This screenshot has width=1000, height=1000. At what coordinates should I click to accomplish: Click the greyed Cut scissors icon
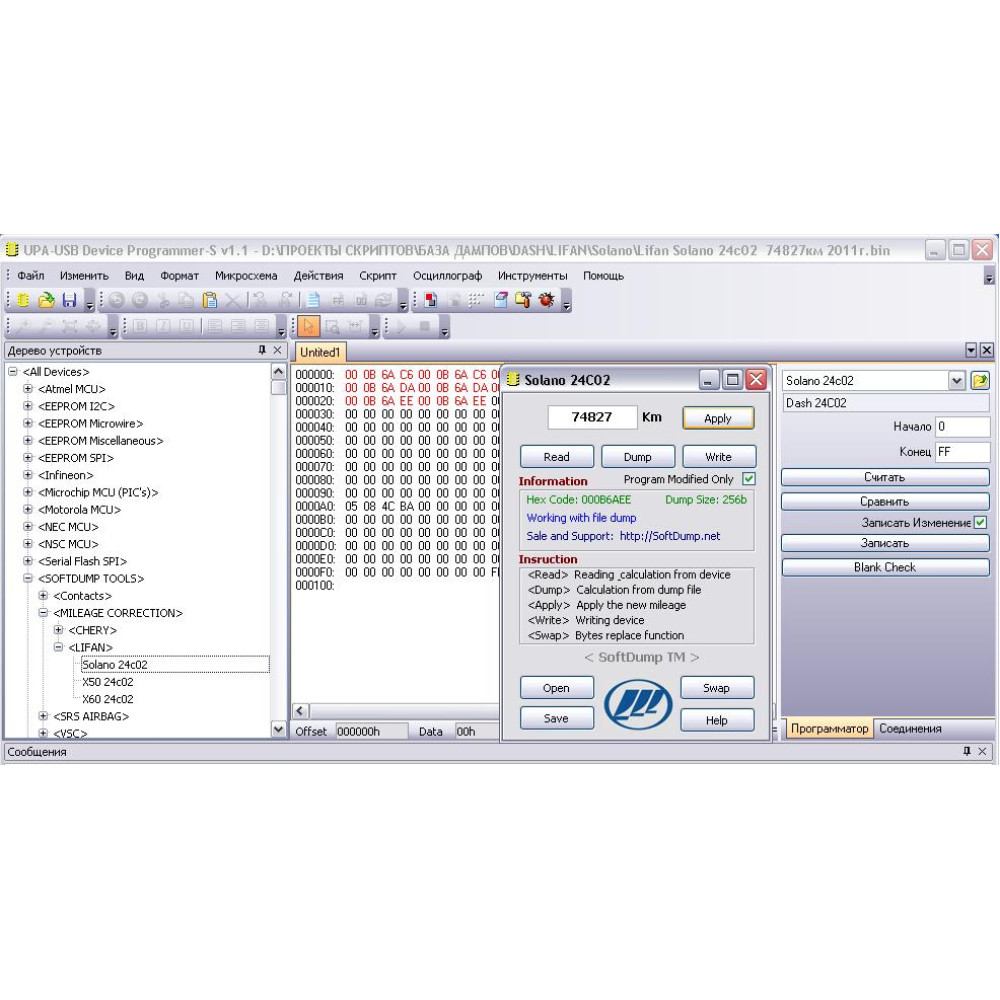[164, 300]
